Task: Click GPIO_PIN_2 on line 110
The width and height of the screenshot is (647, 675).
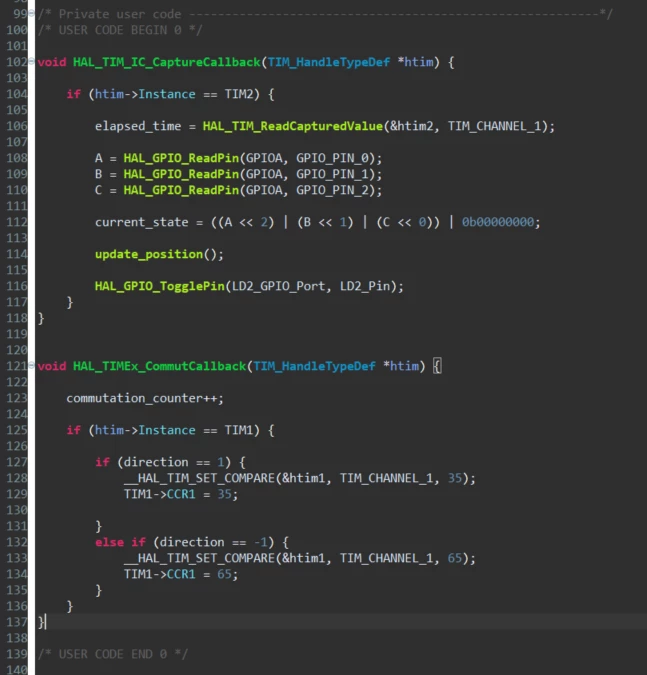Action: coord(332,190)
